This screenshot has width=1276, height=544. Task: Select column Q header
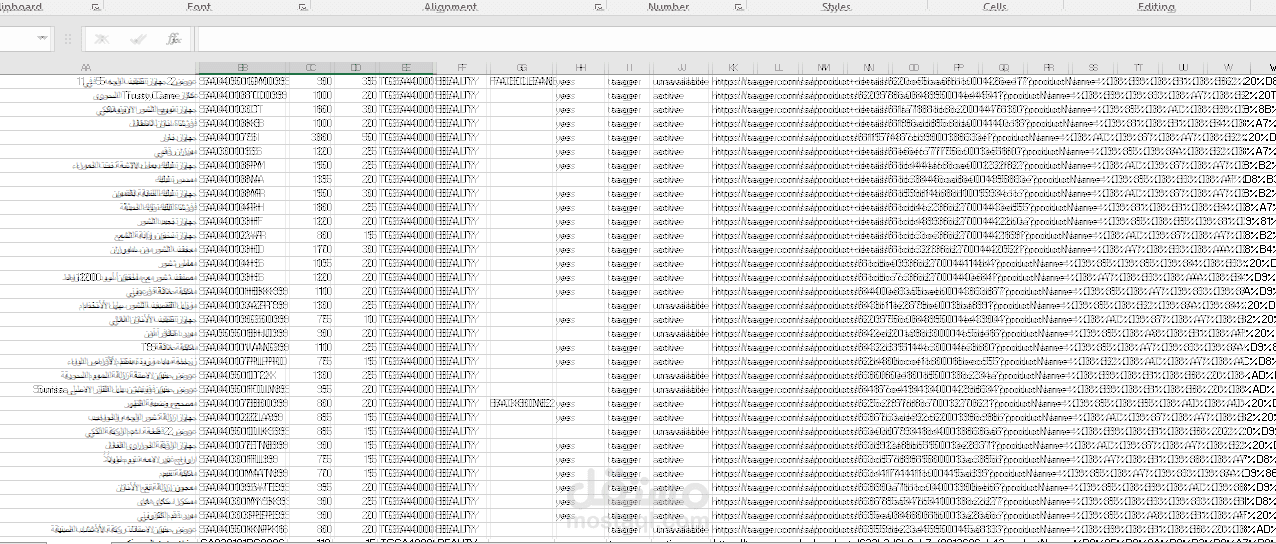click(x=1003, y=67)
